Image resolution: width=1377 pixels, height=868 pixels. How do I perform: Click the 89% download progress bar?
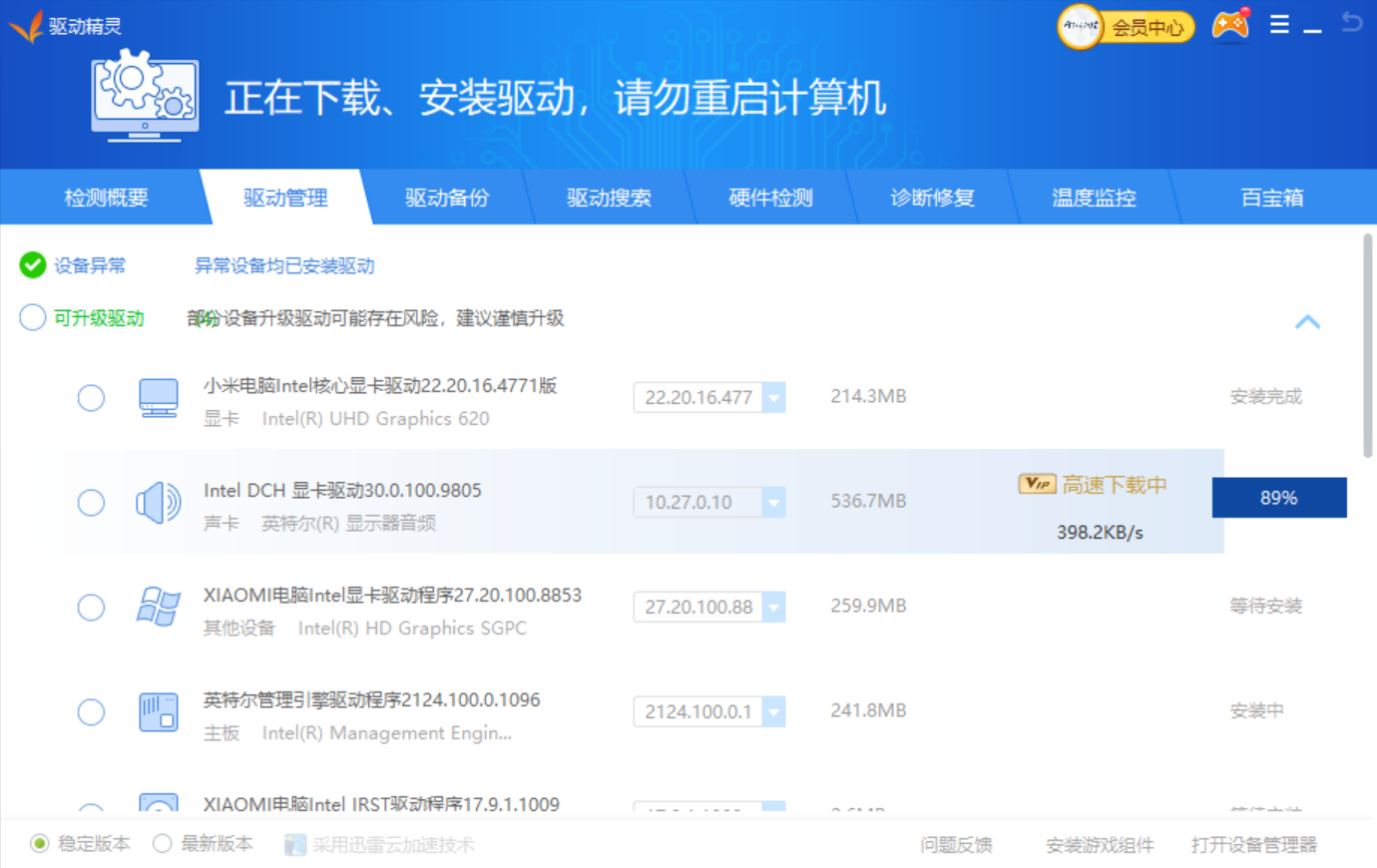tap(1279, 498)
